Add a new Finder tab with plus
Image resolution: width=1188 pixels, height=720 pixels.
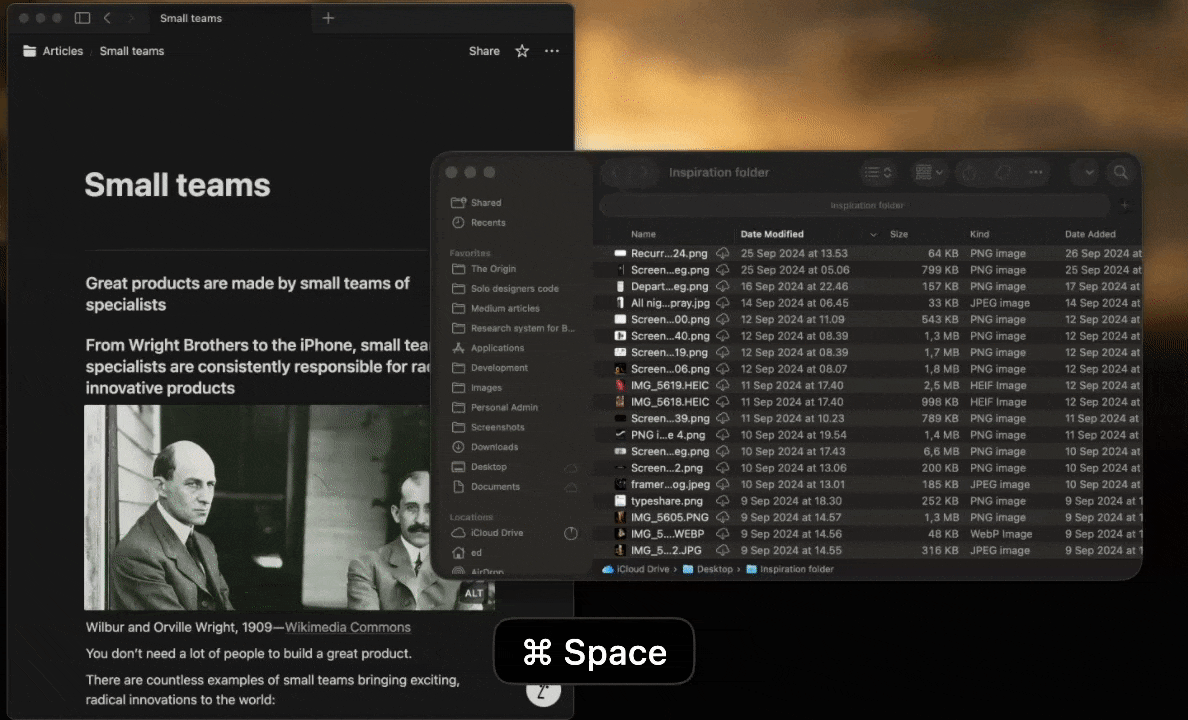[x=1124, y=205]
